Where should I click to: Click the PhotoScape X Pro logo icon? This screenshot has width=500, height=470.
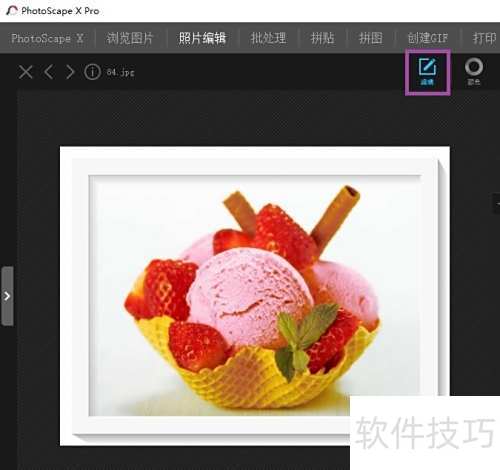(12, 10)
